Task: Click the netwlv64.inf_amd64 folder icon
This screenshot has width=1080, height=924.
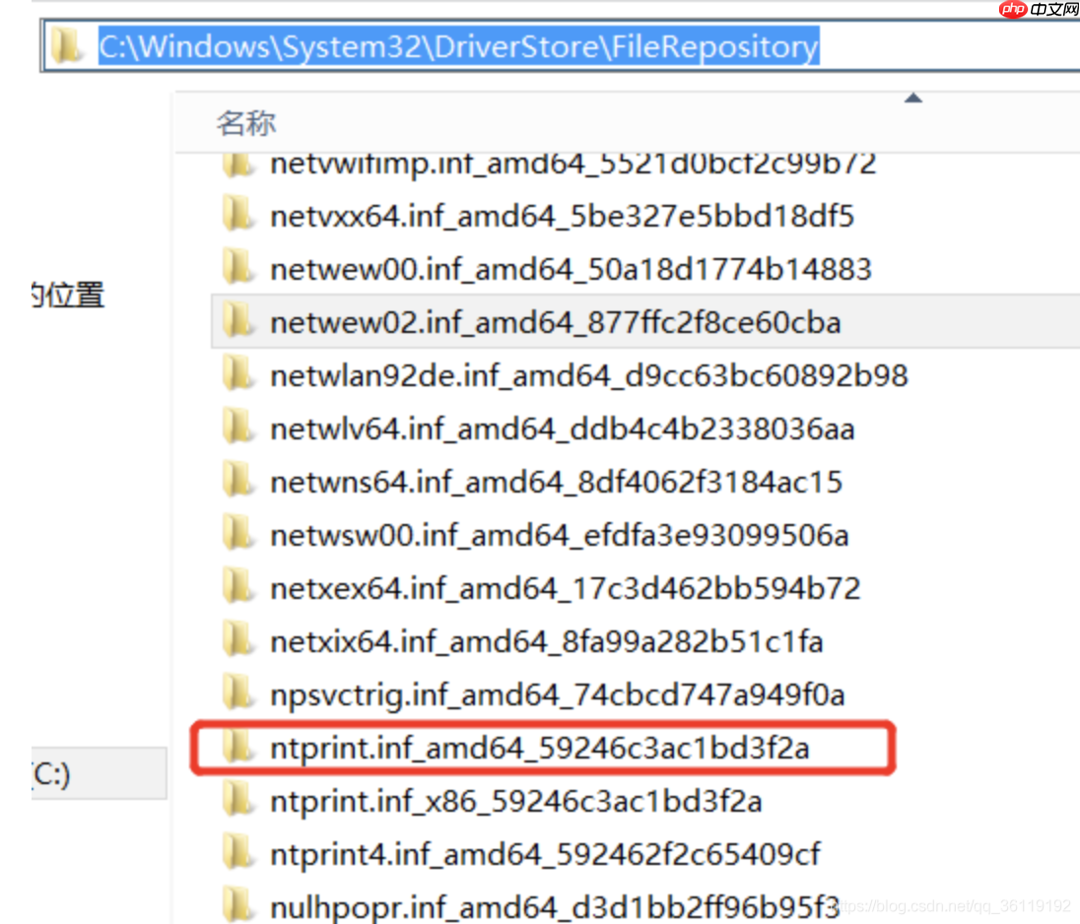Action: point(238,428)
